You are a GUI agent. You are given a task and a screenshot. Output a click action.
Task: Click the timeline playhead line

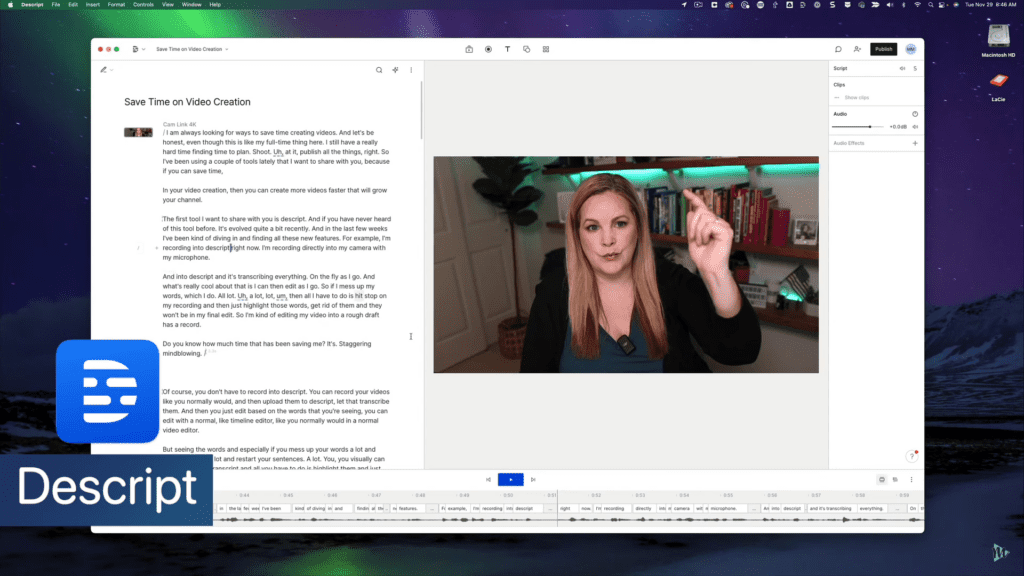[557, 509]
